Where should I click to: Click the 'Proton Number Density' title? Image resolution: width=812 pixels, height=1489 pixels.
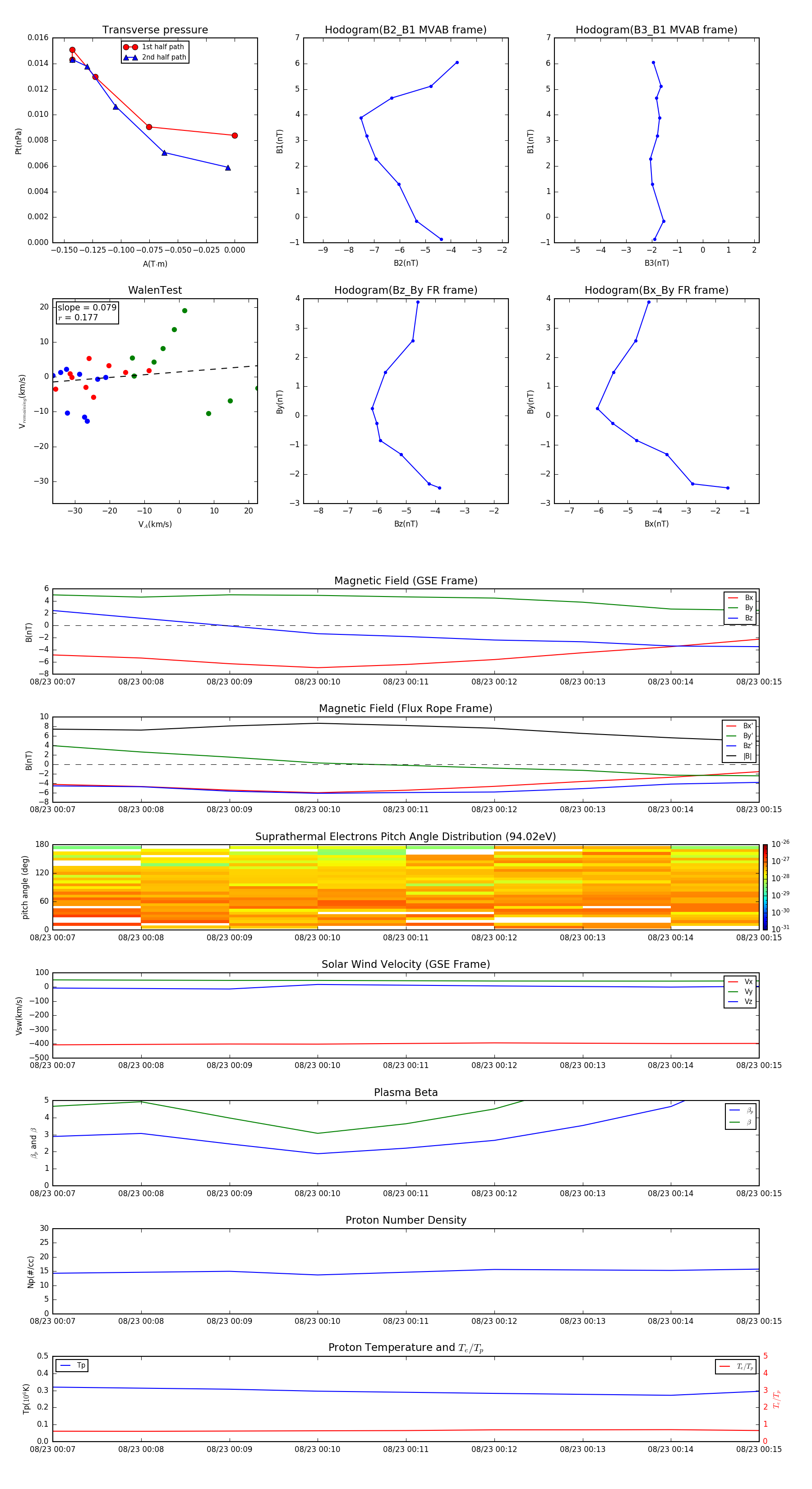[406, 1220]
